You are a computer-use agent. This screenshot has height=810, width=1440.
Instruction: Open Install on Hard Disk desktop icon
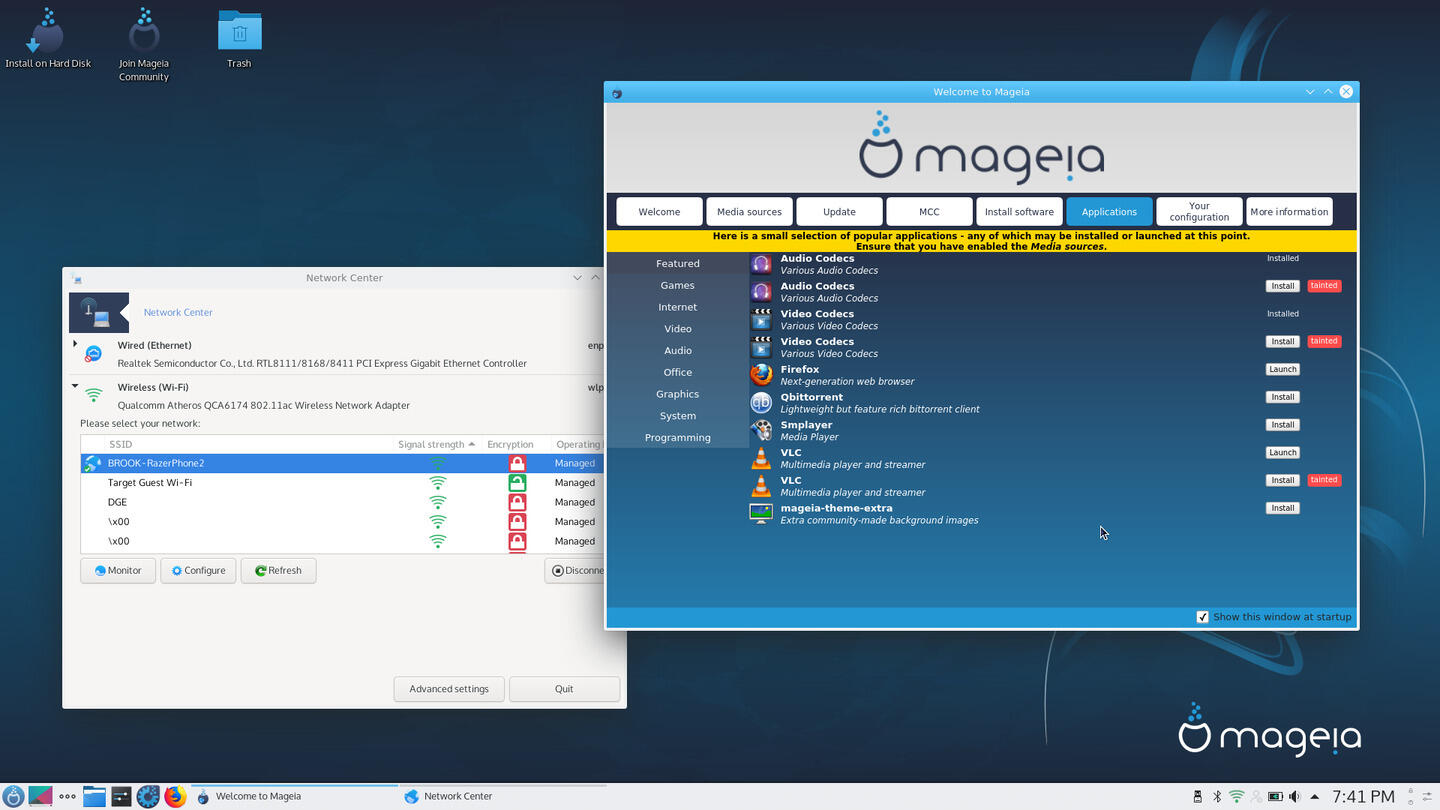[47, 38]
